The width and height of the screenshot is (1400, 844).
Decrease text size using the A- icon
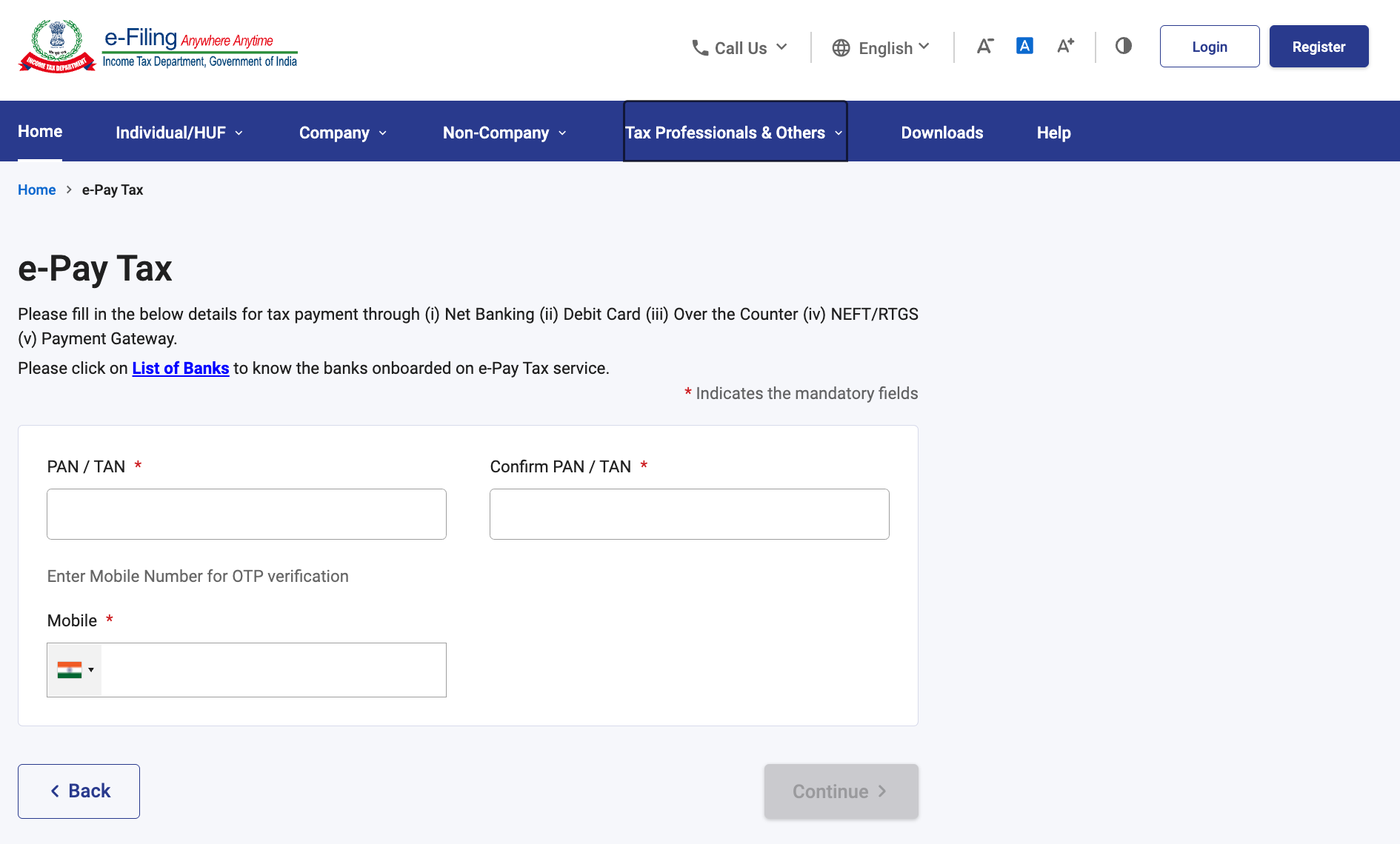click(984, 46)
